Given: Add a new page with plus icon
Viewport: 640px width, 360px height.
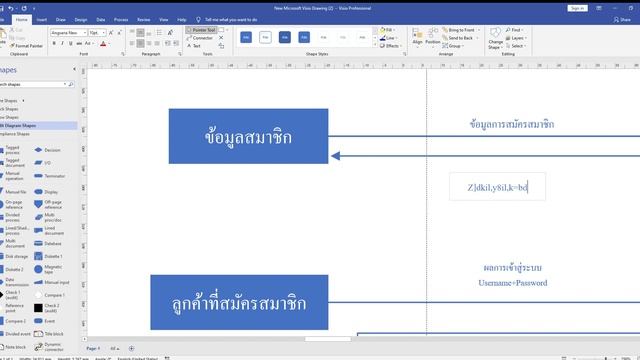Looking at the screenshot, I should pyautogui.click(x=131, y=349).
